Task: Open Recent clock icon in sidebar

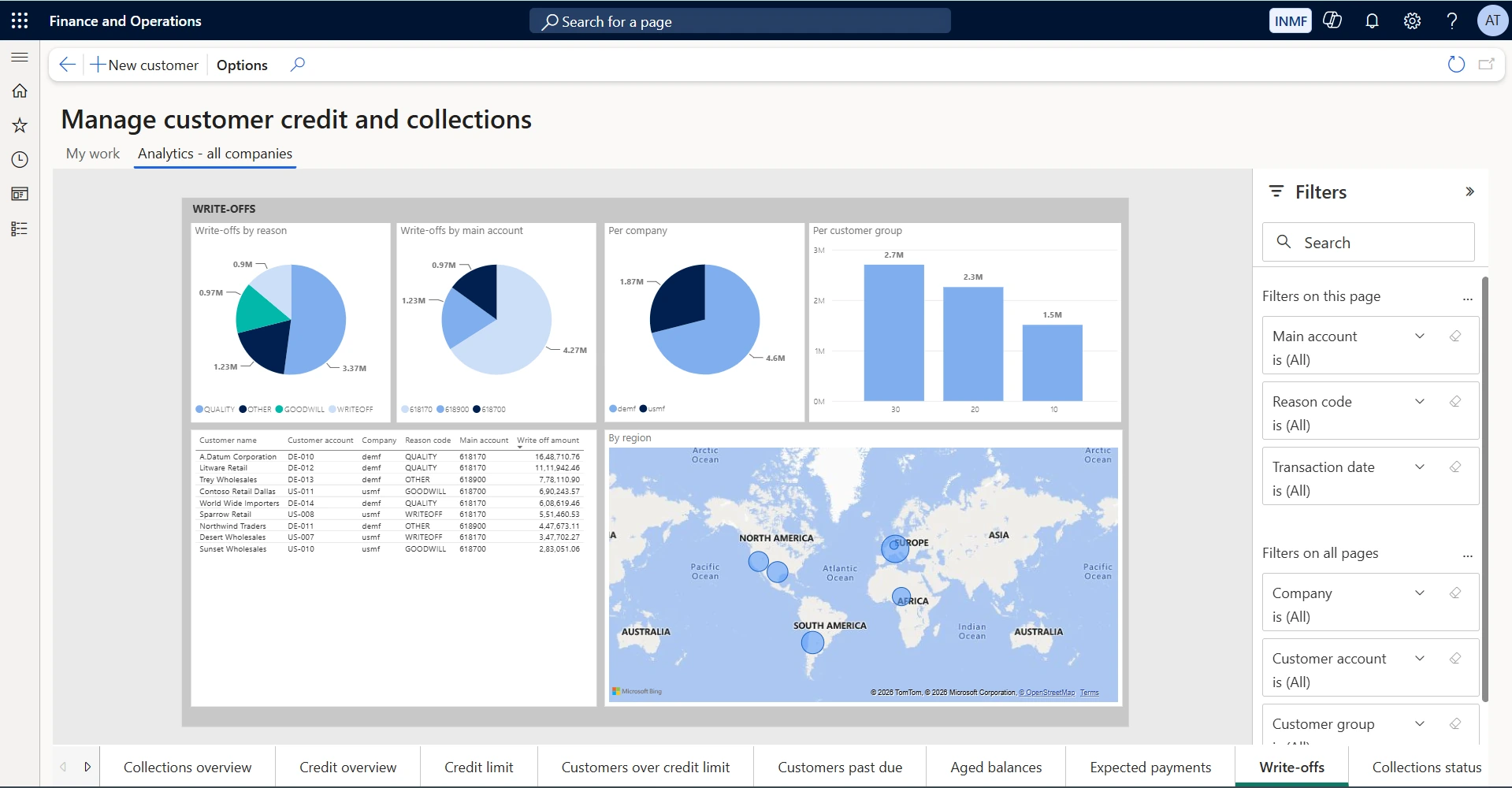Action: (20, 160)
